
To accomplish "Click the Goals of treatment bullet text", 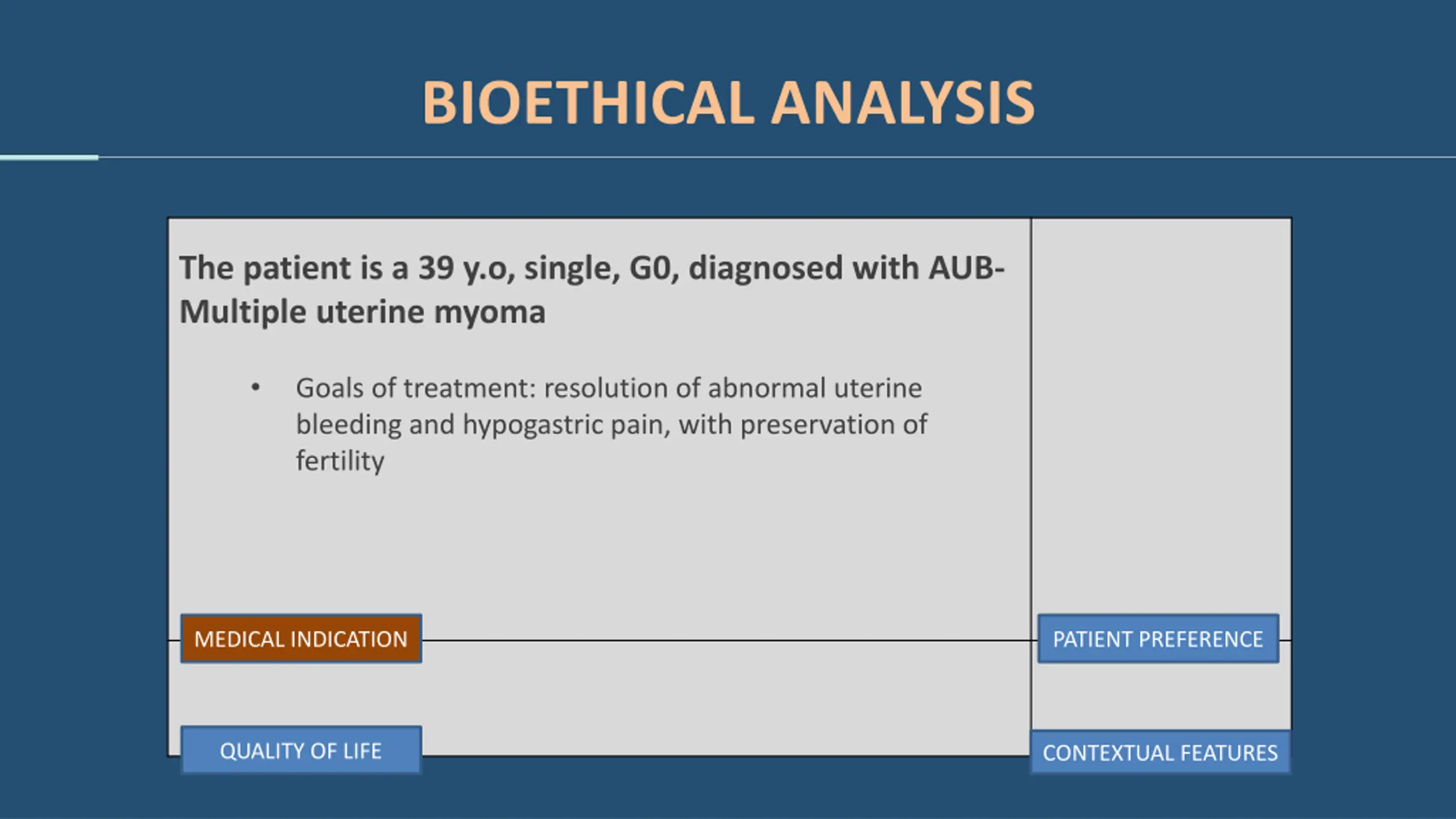I will click(611, 424).
